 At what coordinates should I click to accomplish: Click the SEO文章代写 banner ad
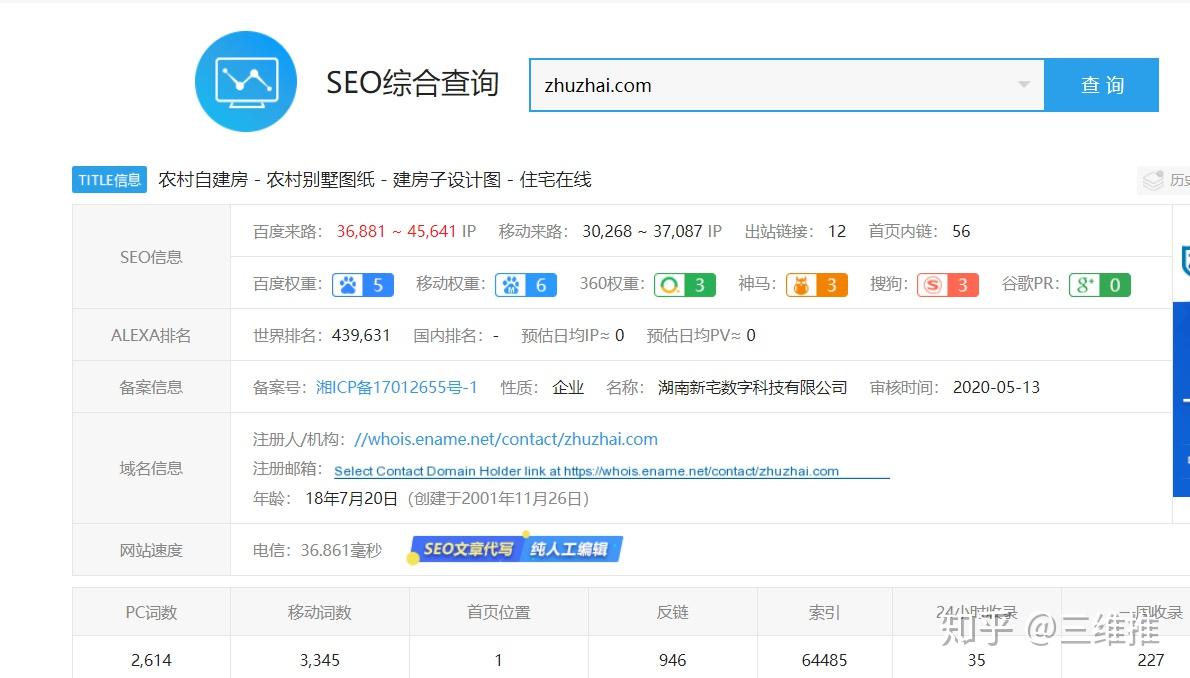(515, 549)
